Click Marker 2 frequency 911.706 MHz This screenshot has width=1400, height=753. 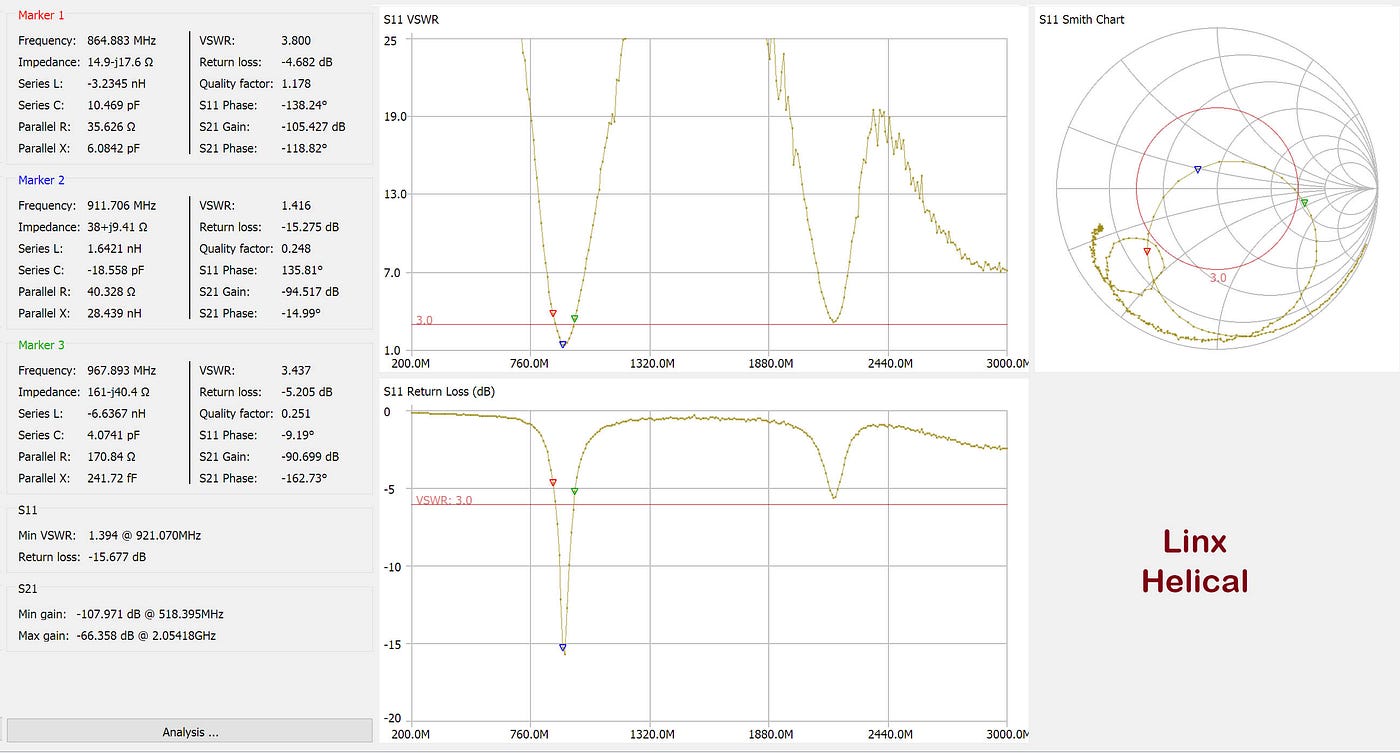pyautogui.click(x=122, y=206)
